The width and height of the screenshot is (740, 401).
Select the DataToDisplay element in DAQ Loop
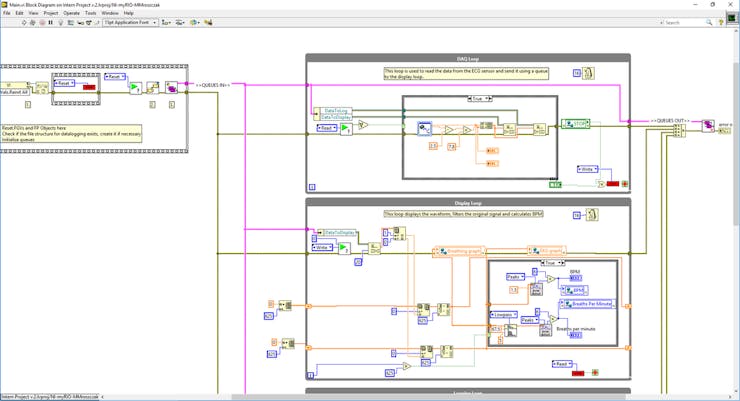336,117
